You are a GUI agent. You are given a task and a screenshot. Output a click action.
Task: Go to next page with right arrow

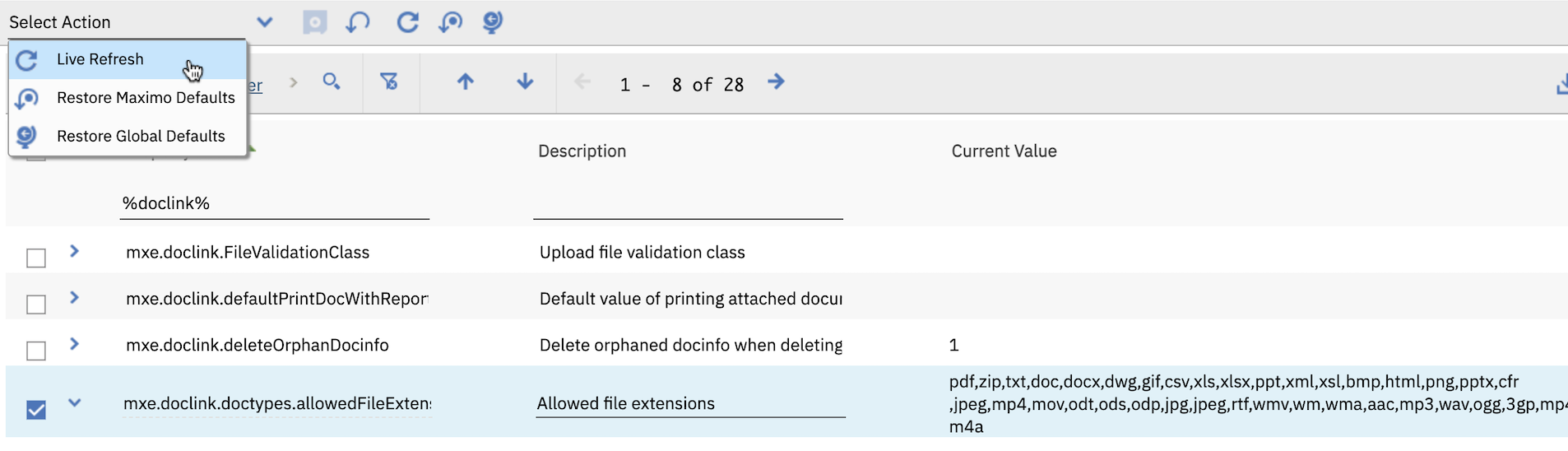[x=776, y=81]
